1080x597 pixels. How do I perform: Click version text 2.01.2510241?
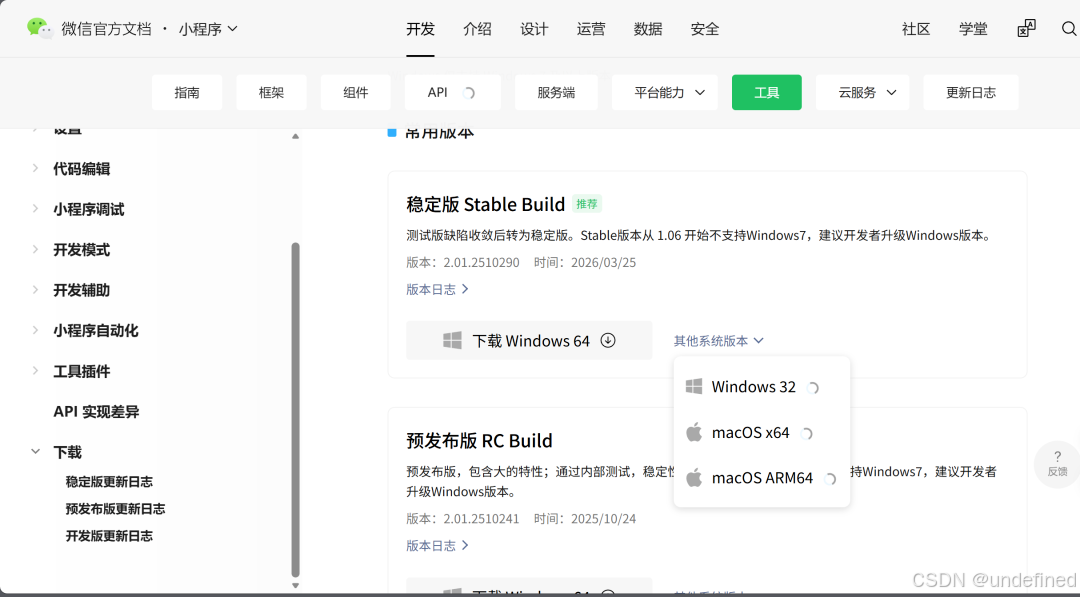[x=481, y=519]
